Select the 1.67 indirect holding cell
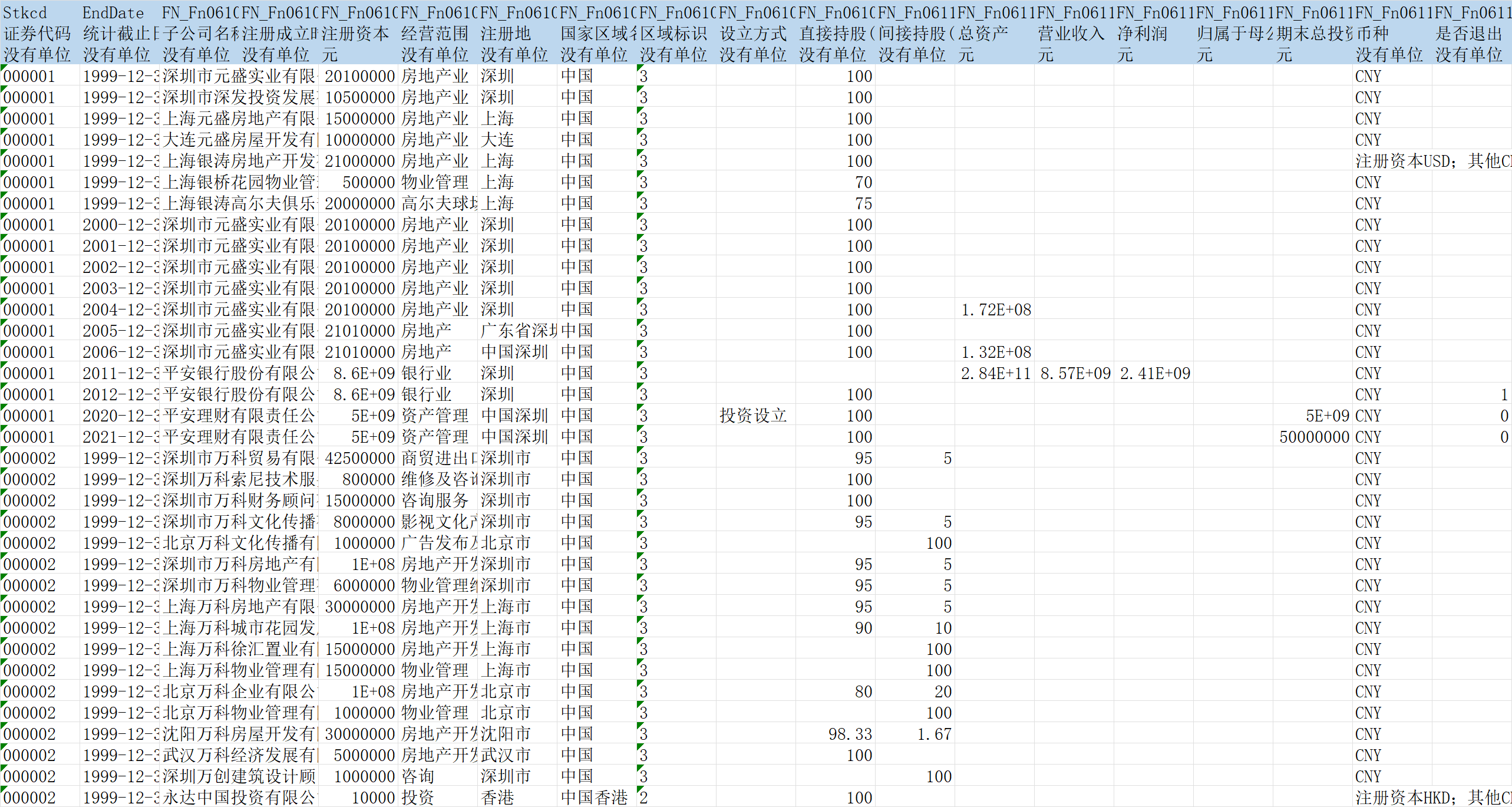Screen dimensions: 1512x807 [x=933, y=734]
